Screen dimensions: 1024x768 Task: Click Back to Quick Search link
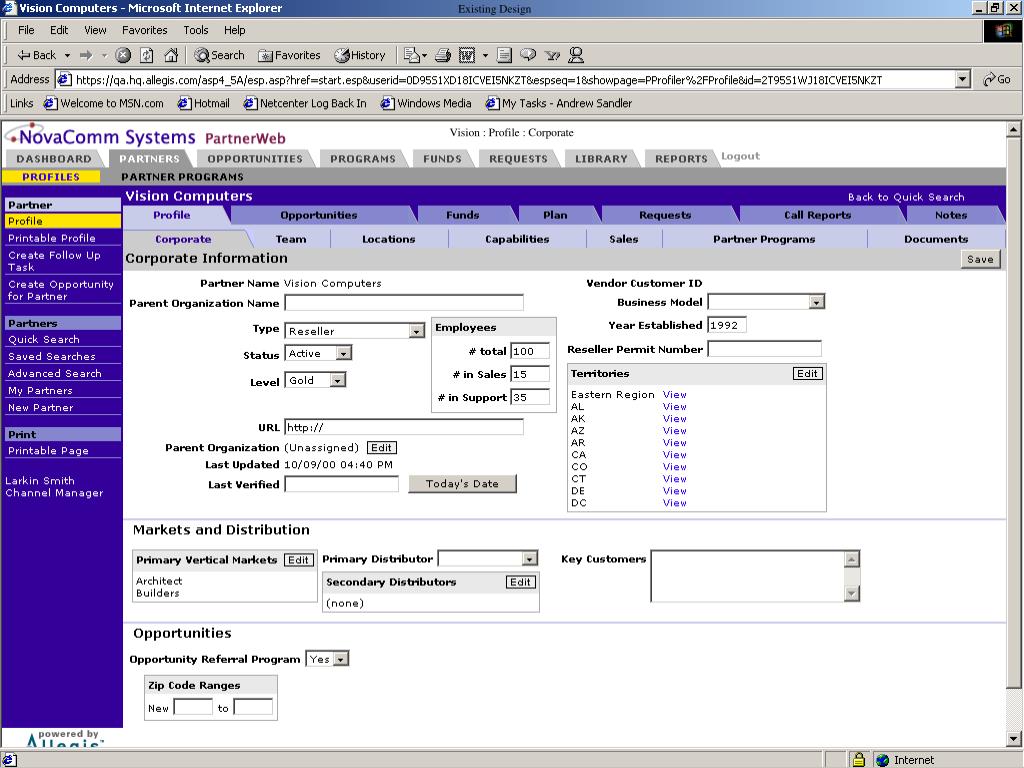click(x=906, y=197)
